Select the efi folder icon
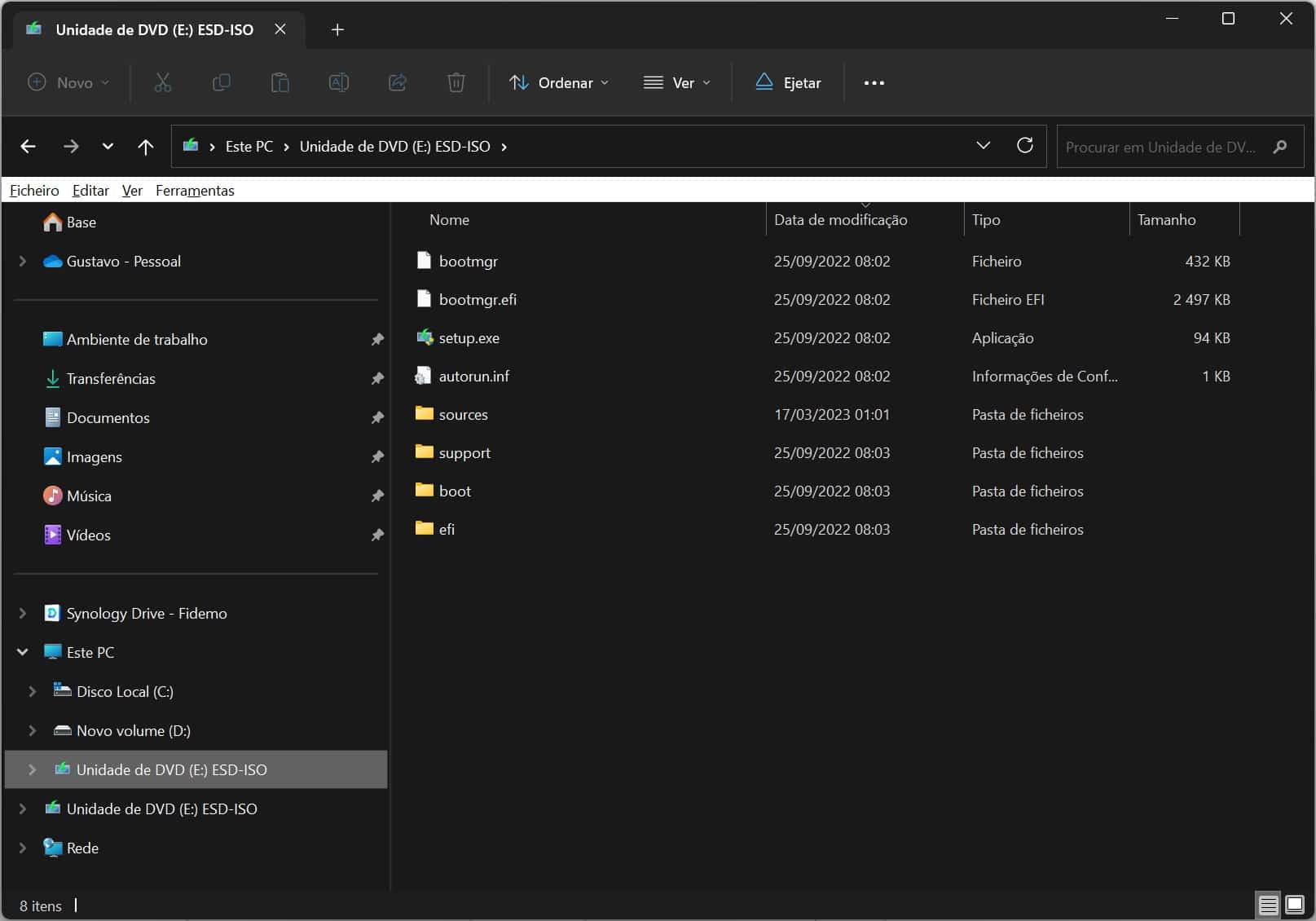 [424, 528]
